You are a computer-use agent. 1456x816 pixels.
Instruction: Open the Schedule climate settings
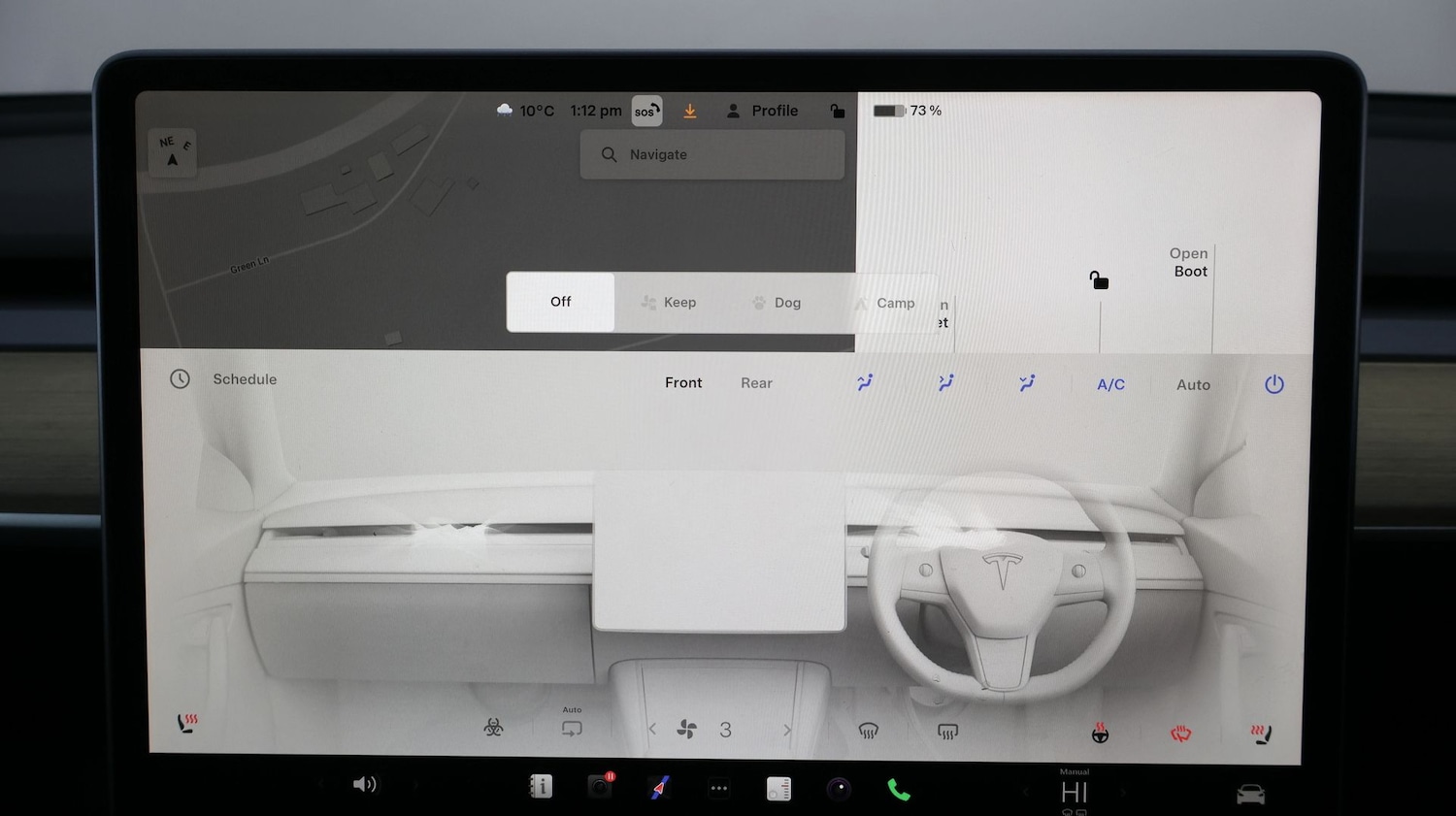[x=222, y=378]
